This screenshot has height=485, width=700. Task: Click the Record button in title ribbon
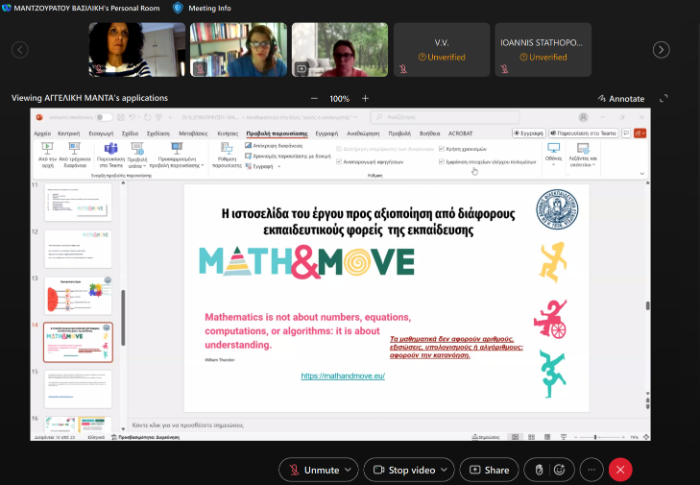pos(529,133)
